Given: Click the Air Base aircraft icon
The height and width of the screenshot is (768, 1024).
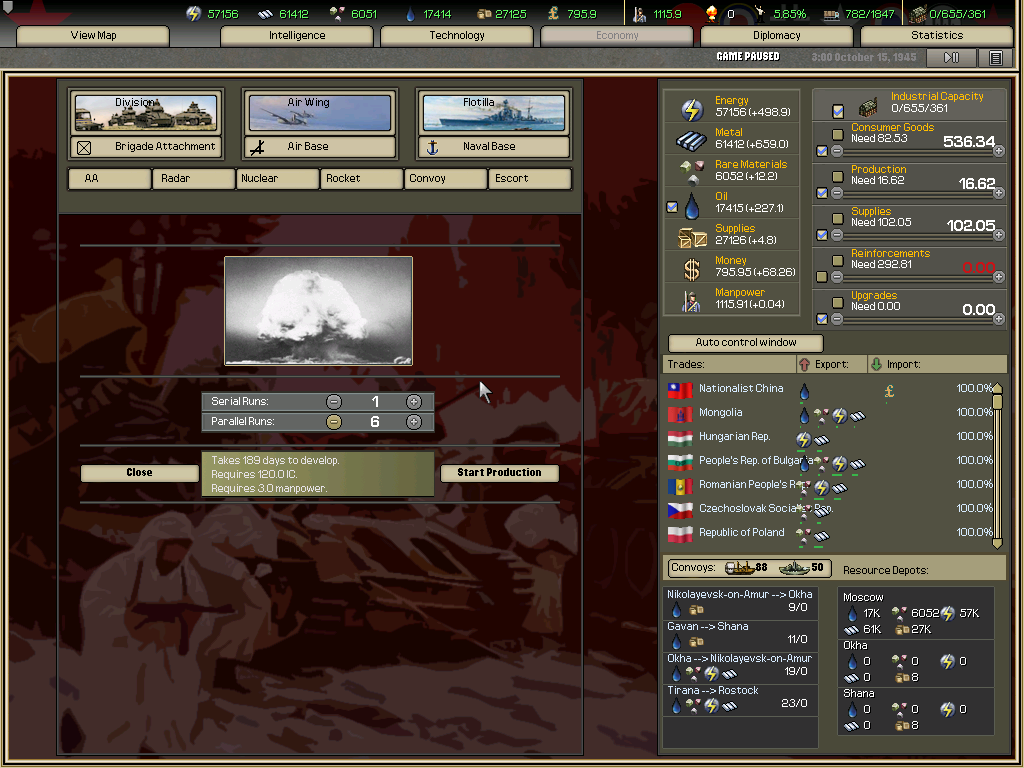Looking at the screenshot, I should (x=257, y=147).
